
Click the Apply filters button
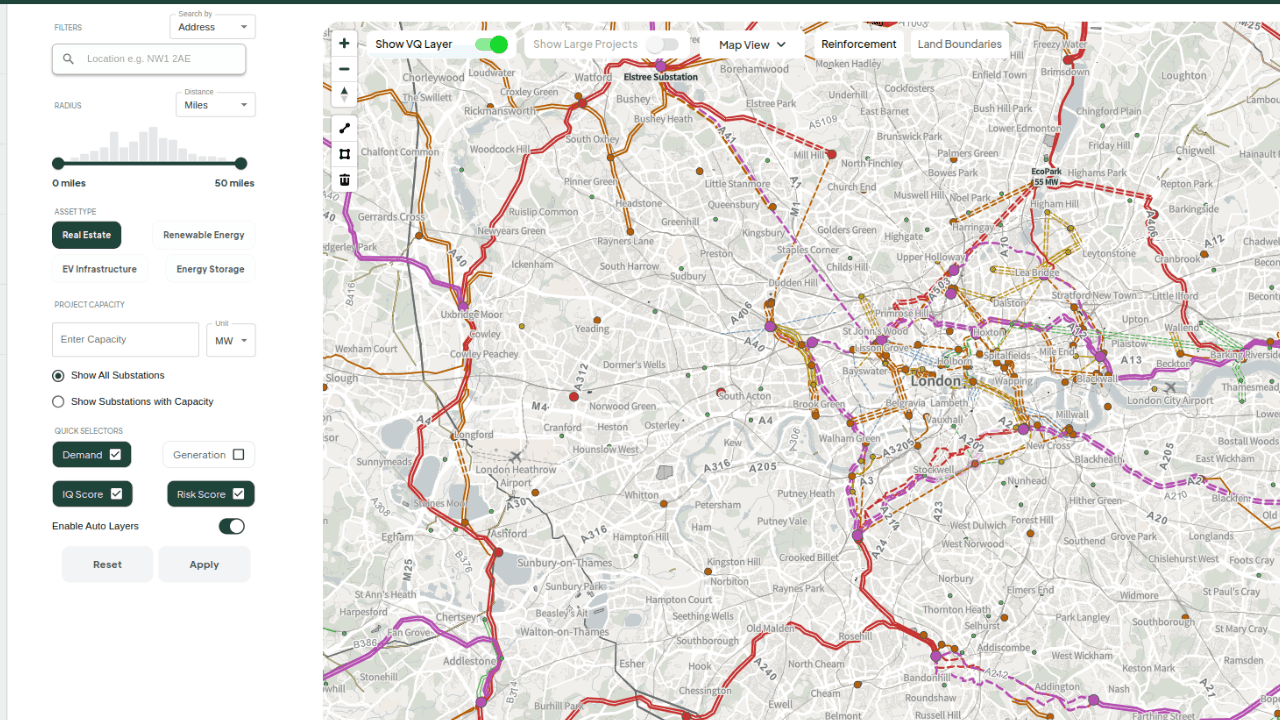click(204, 564)
